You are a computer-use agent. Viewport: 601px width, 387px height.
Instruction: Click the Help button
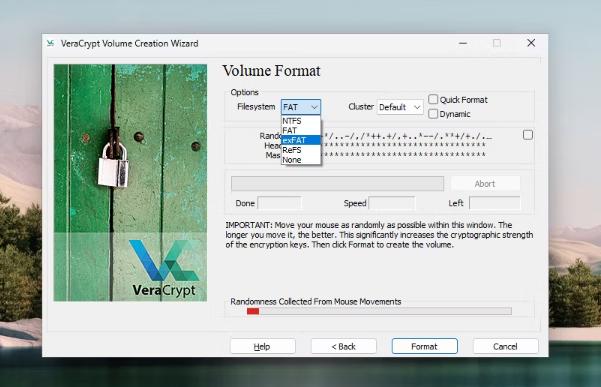coord(263,346)
